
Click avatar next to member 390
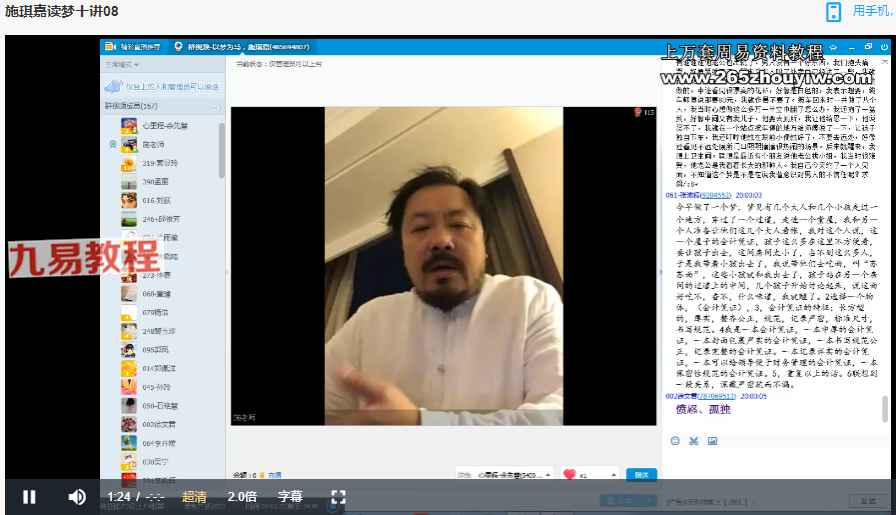[x=129, y=182]
